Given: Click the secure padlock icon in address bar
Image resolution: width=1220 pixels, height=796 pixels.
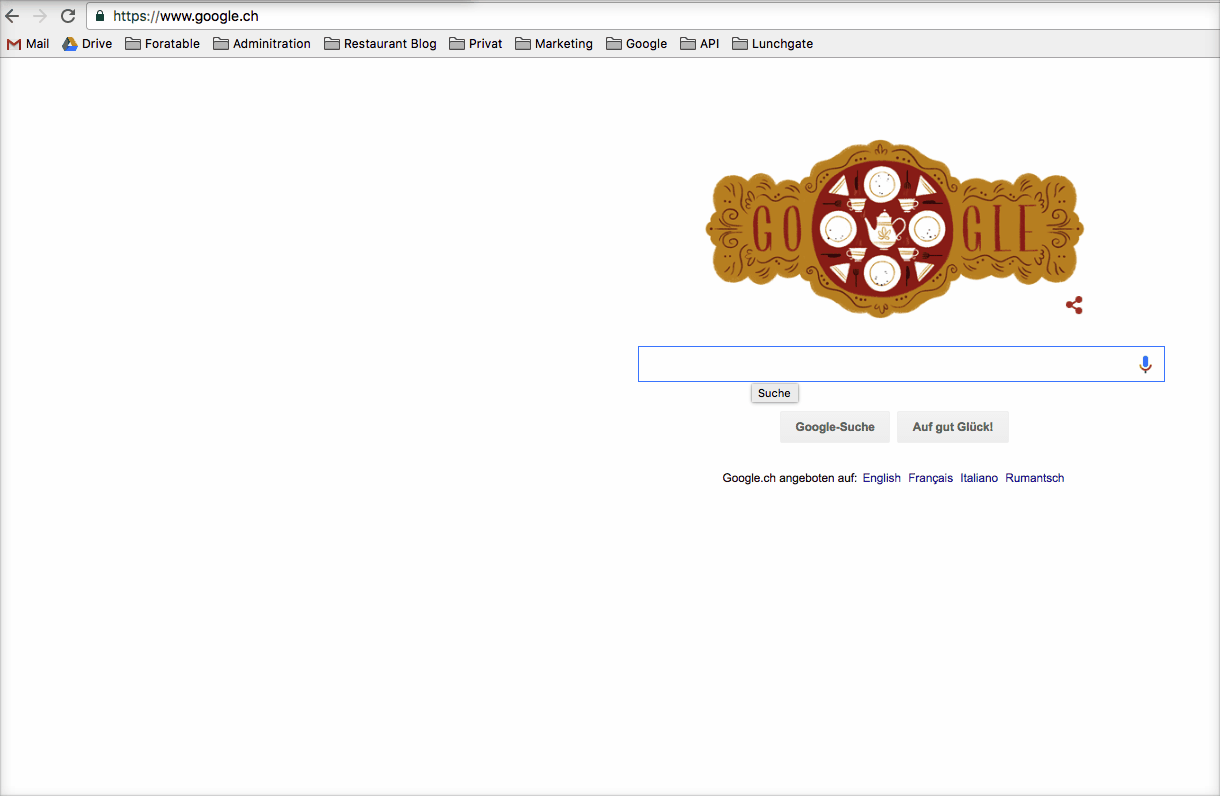Looking at the screenshot, I should (100, 16).
